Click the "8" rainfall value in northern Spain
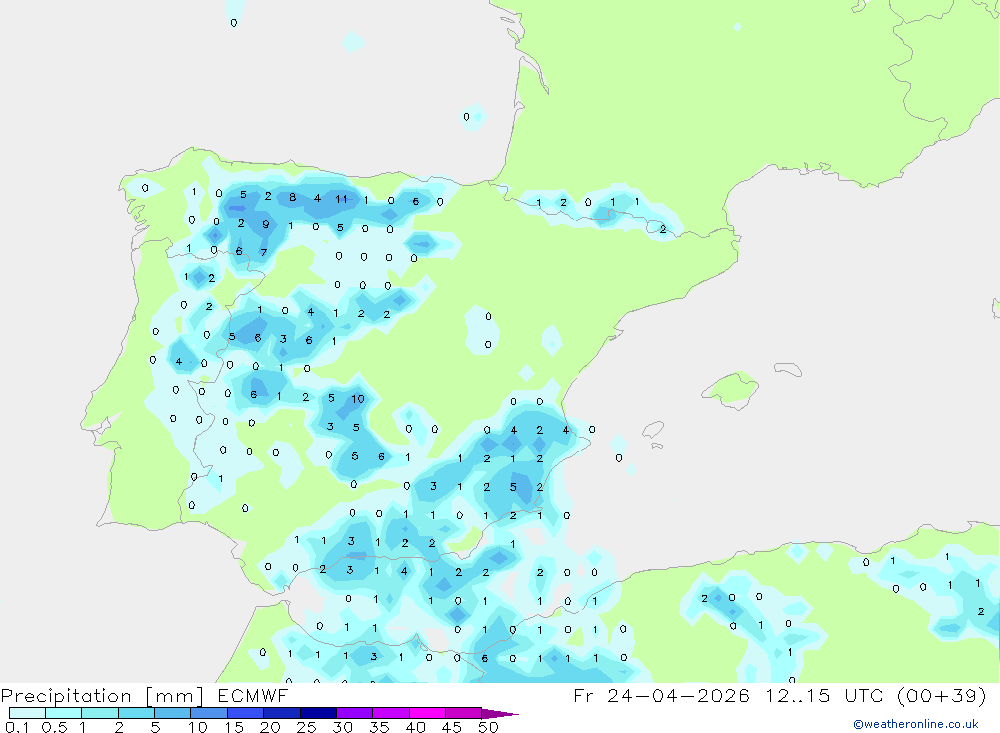This screenshot has width=1000, height=733. pos(292,197)
